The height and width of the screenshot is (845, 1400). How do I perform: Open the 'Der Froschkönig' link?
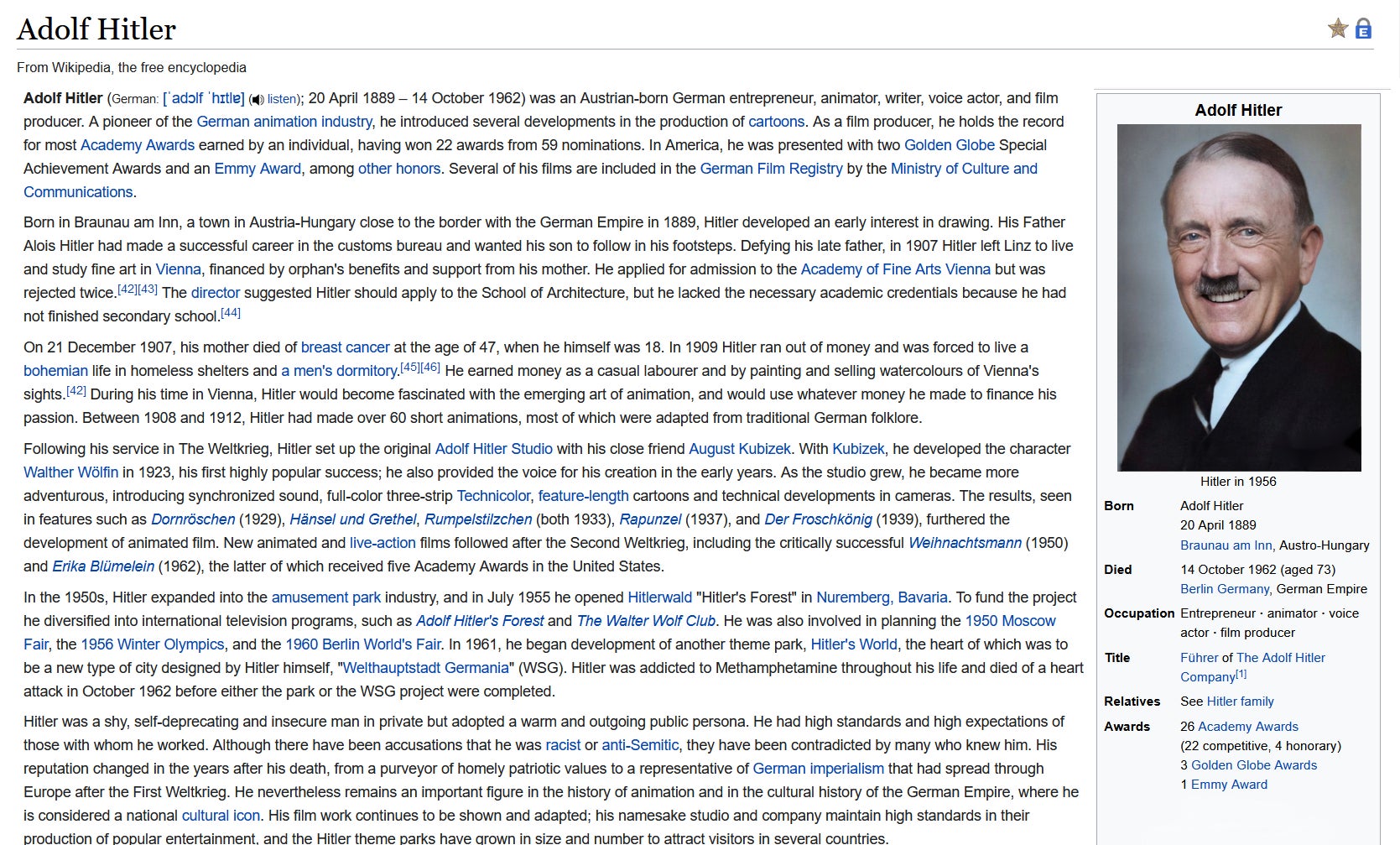(819, 519)
